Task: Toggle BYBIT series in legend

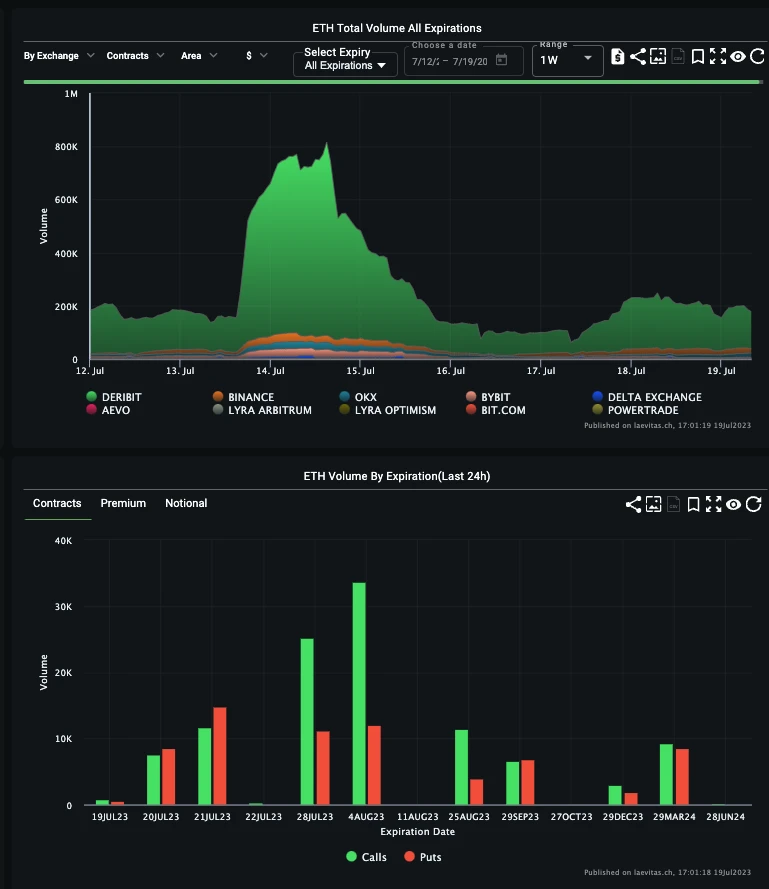Action: coord(488,397)
